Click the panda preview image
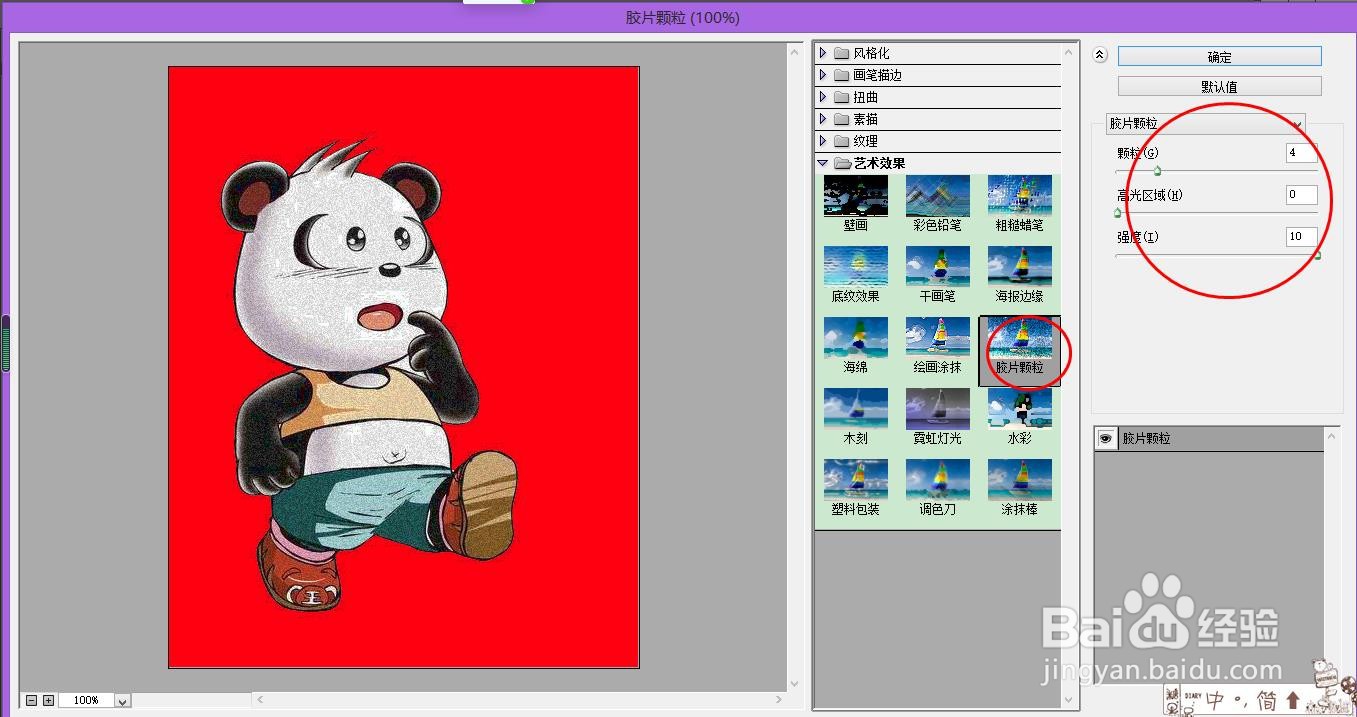This screenshot has height=717, width=1357. click(404, 367)
